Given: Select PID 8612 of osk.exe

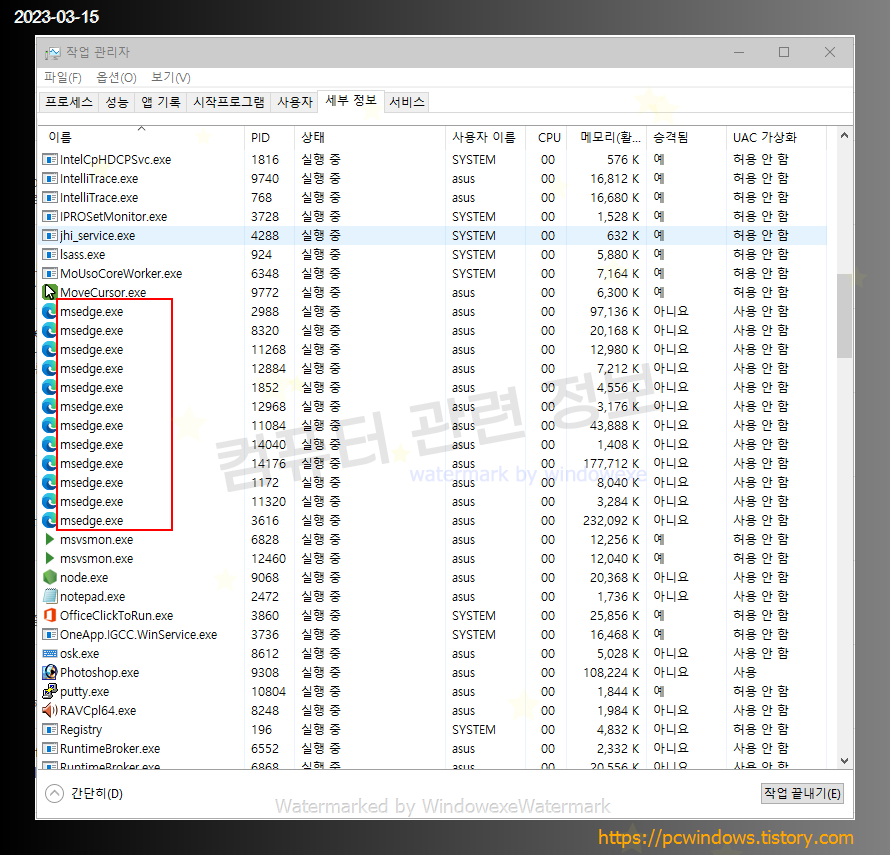Looking at the screenshot, I should point(265,653).
